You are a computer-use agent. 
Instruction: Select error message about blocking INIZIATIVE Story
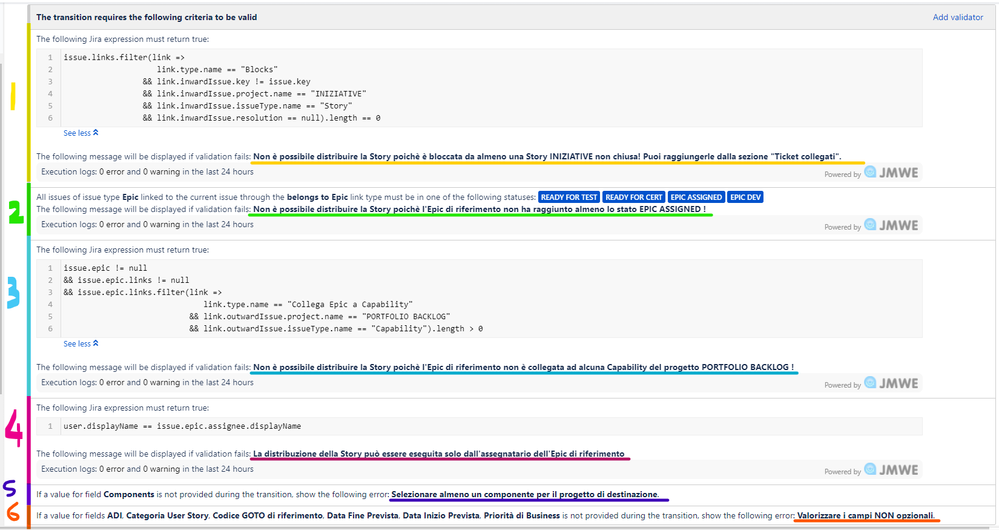(x=547, y=157)
